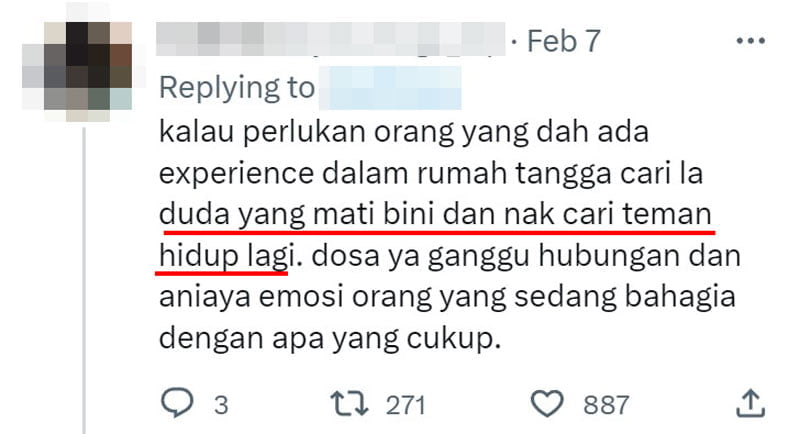This screenshot has width=800, height=434.
Task: Click the reply speech bubble icon
Action: (177, 403)
